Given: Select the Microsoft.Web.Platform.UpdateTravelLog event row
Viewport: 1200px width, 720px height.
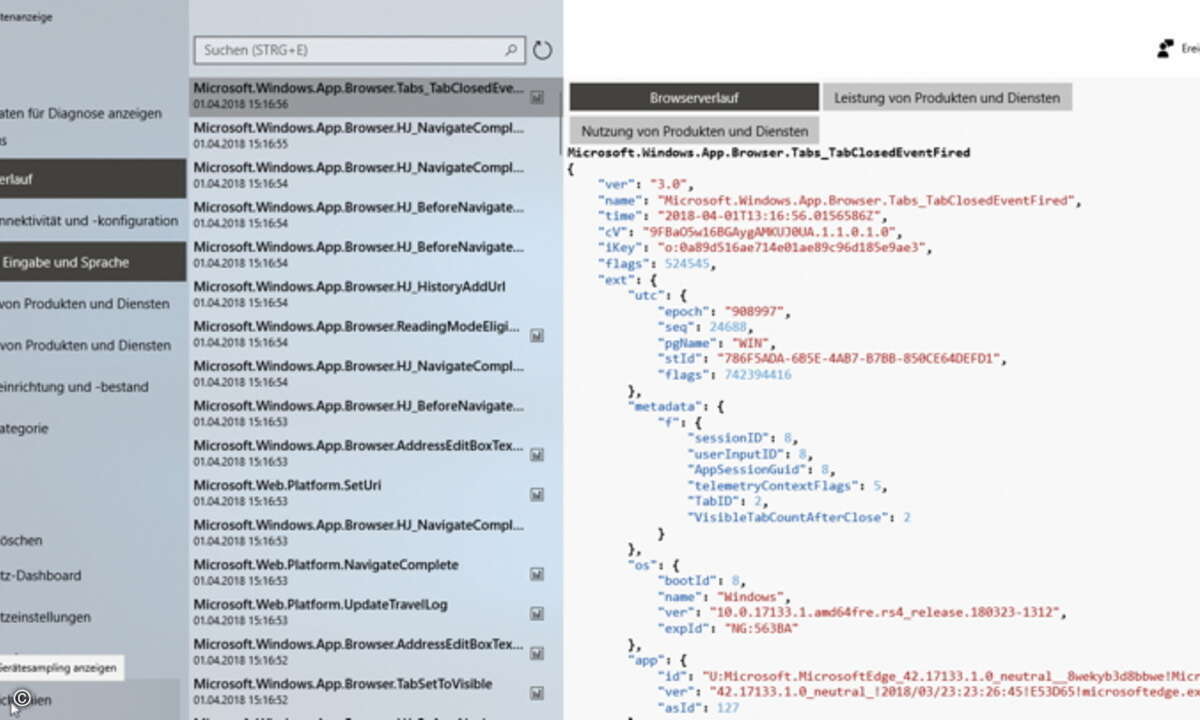Looking at the screenshot, I should click(x=375, y=613).
